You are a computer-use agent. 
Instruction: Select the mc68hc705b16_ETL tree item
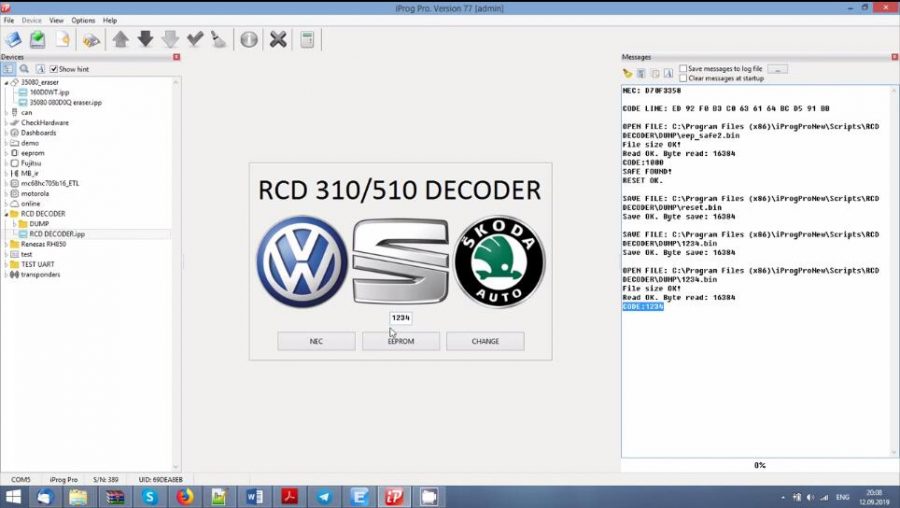point(50,183)
